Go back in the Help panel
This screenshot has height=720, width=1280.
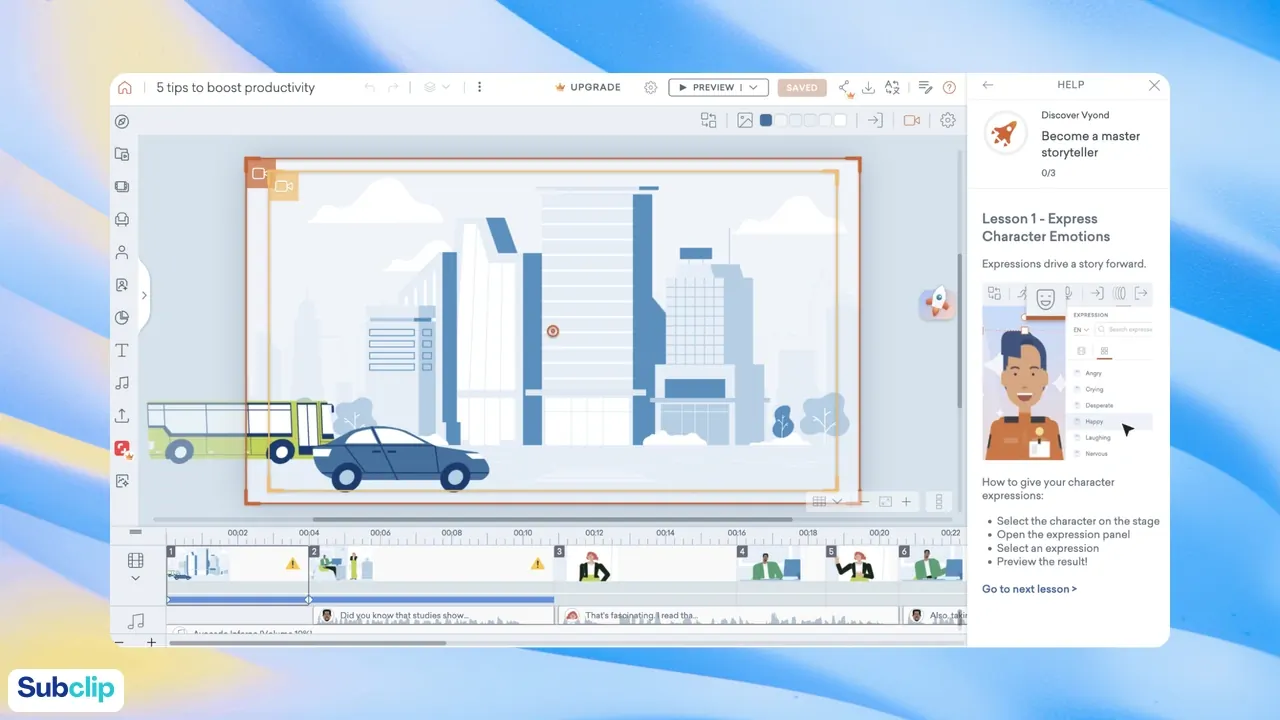(x=988, y=86)
